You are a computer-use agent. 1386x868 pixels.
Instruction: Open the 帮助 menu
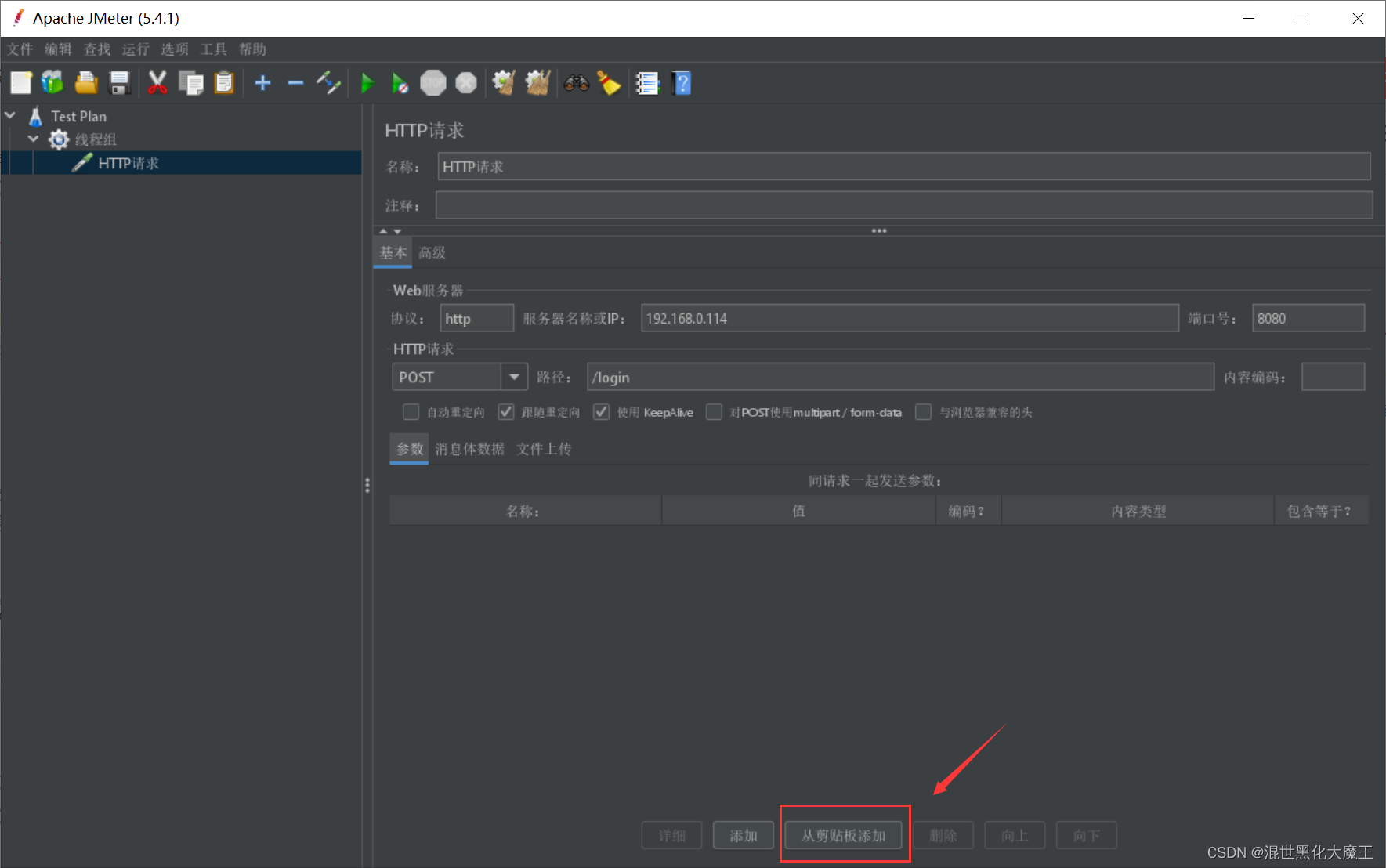(x=252, y=49)
